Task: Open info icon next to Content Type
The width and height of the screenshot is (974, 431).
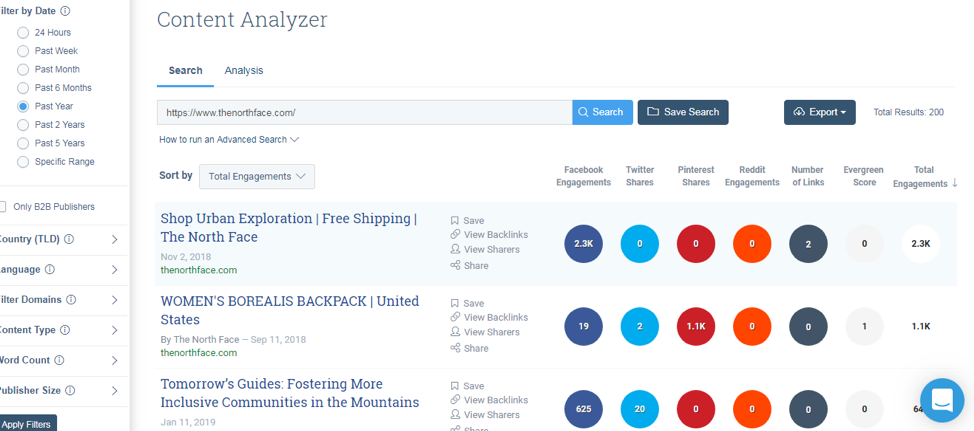Action: point(65,330)
